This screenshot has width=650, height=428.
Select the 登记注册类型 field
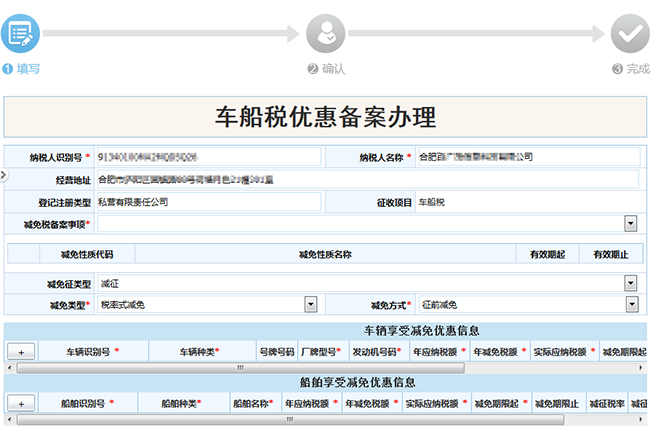[208, 201]
